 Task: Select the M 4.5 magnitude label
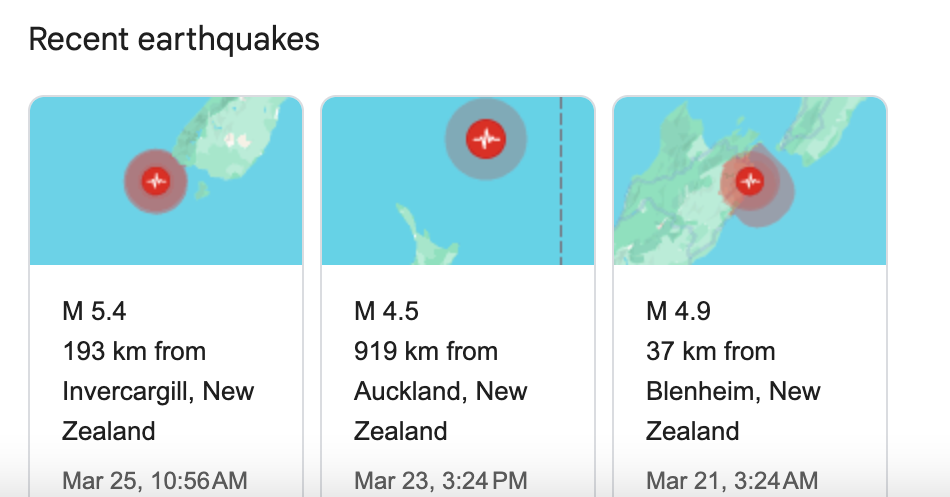click(x=387, y=312)
